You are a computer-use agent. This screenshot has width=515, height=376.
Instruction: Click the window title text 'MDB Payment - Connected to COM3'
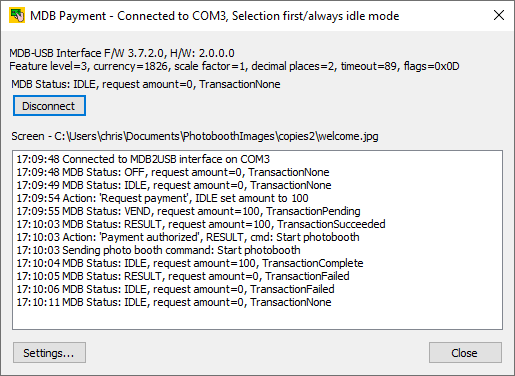(128, 16)
